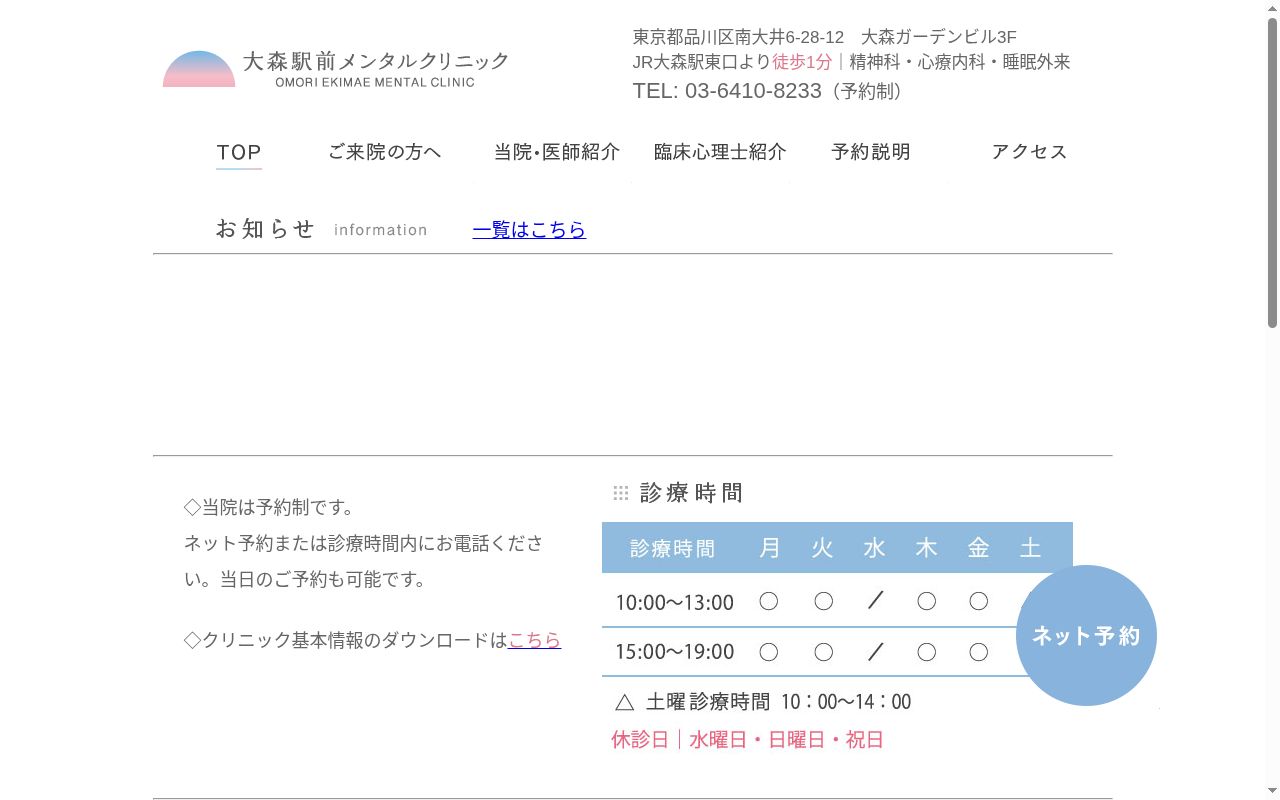Click the grid dots icon beside 診療時間
Screen dimensions: 1280x800
621,493
